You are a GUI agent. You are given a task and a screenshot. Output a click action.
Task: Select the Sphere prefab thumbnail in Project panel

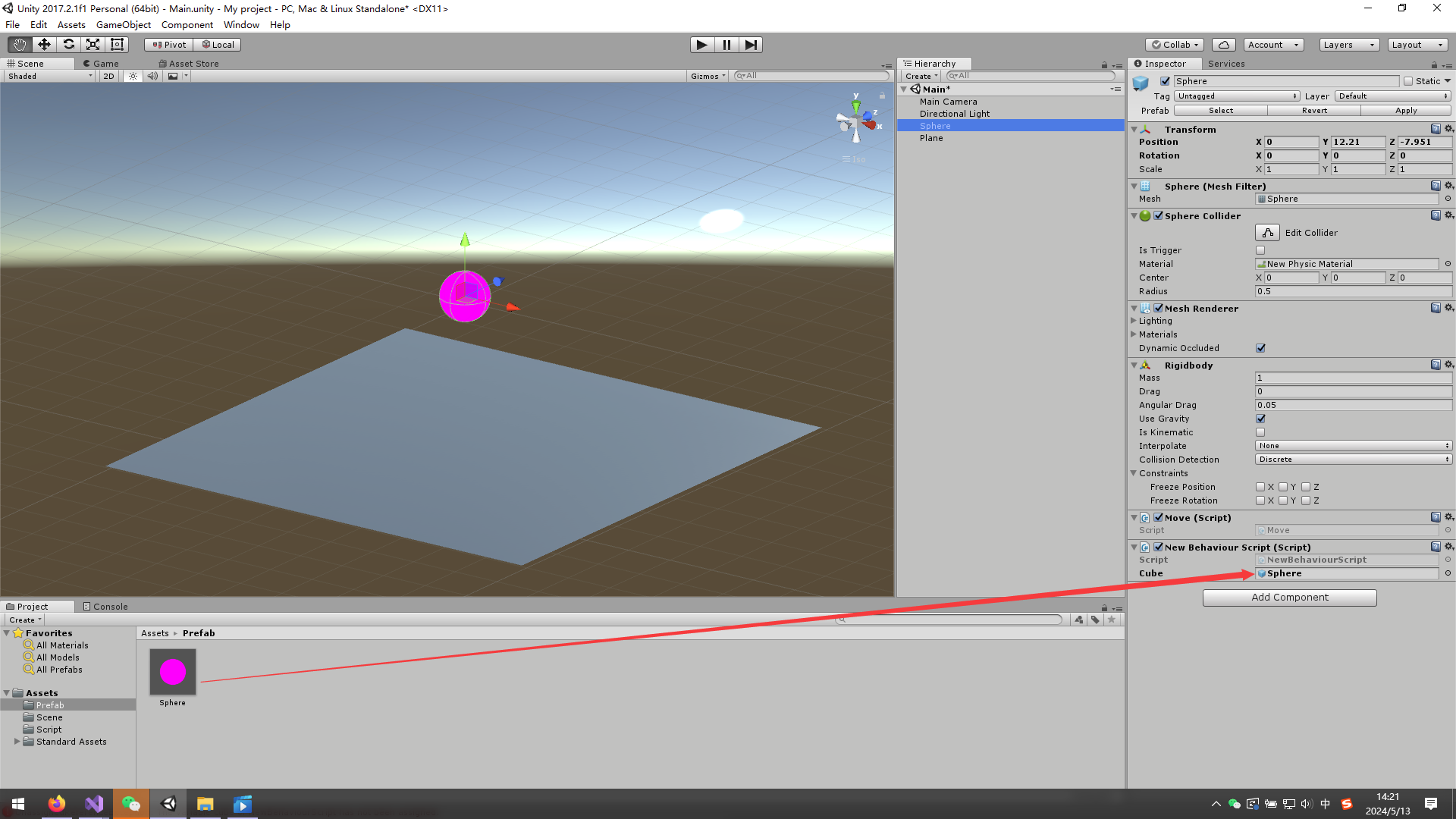point(172,671)
